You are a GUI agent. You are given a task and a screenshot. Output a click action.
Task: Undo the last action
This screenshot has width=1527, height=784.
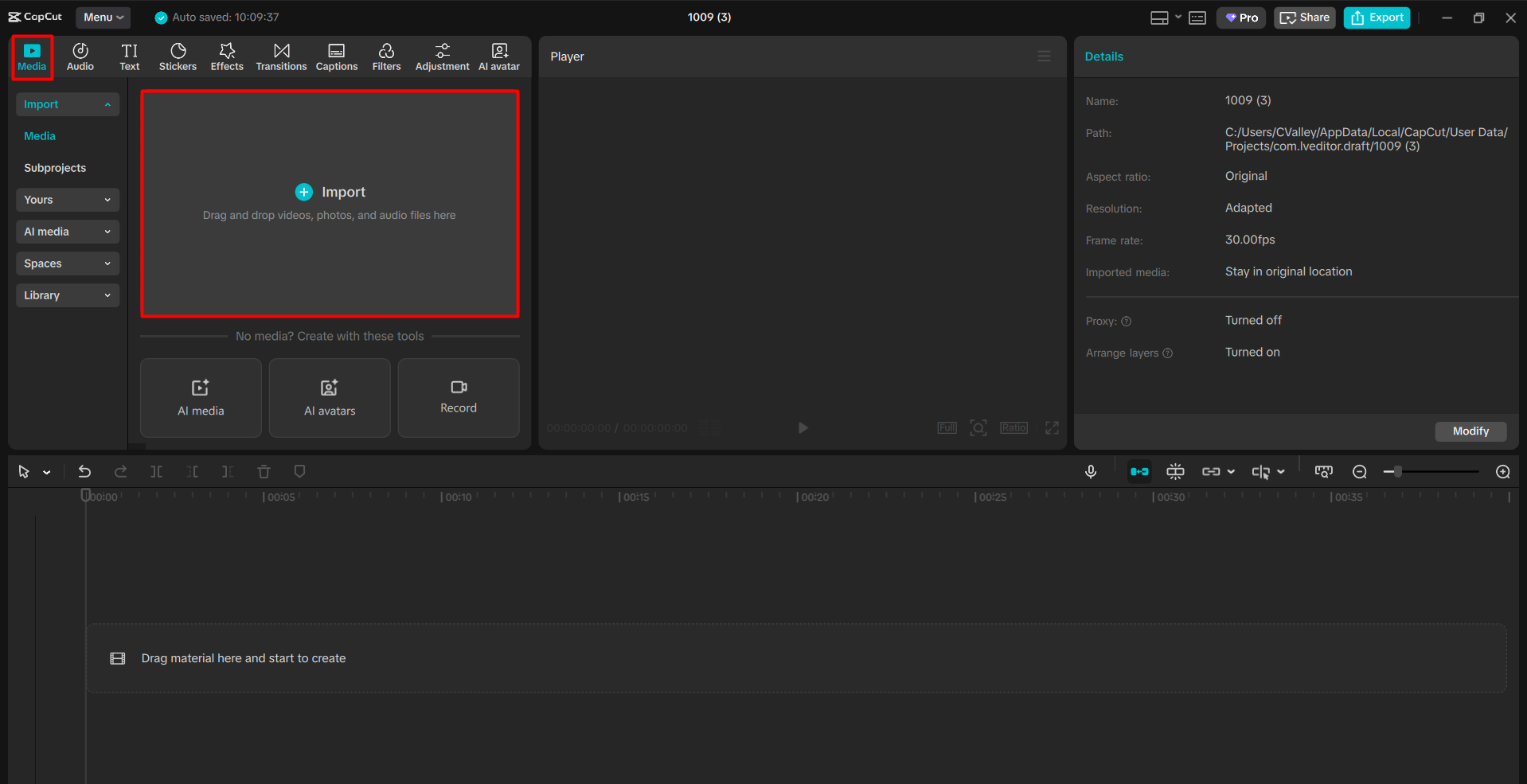click(84, 471)
